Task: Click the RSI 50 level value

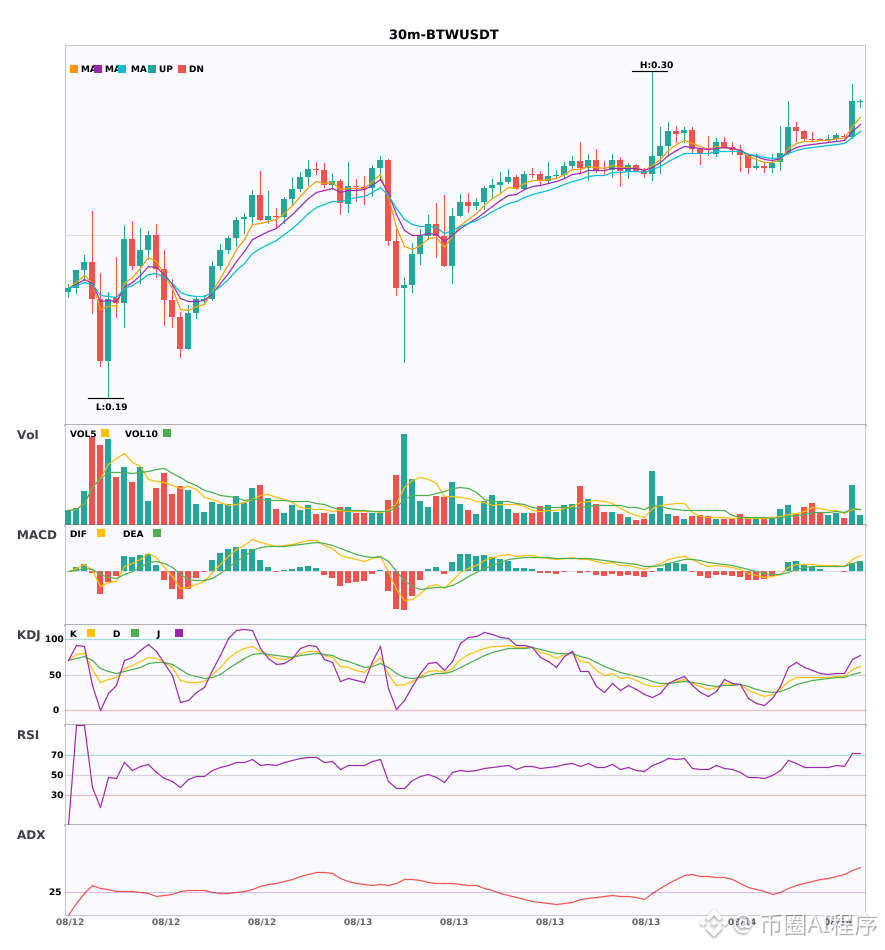Action: click(58, 775)
